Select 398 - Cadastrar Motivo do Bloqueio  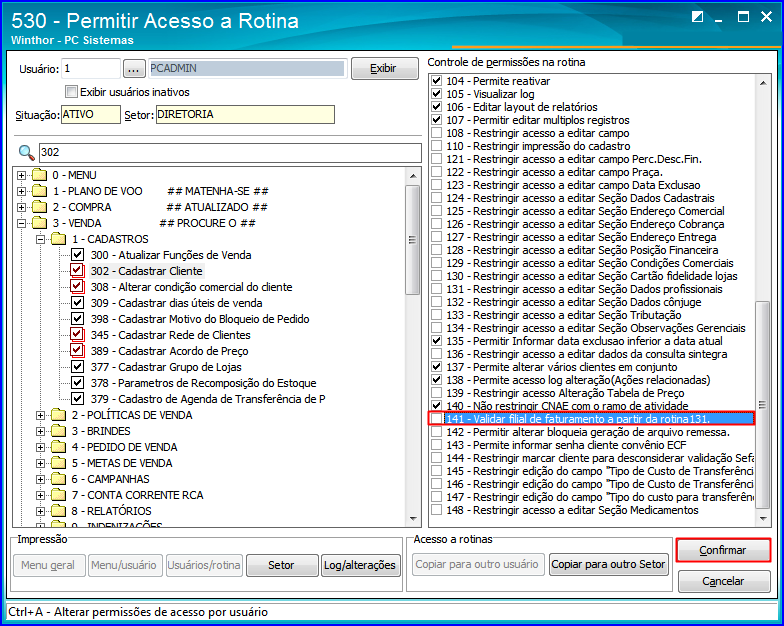tap(200, 319)
